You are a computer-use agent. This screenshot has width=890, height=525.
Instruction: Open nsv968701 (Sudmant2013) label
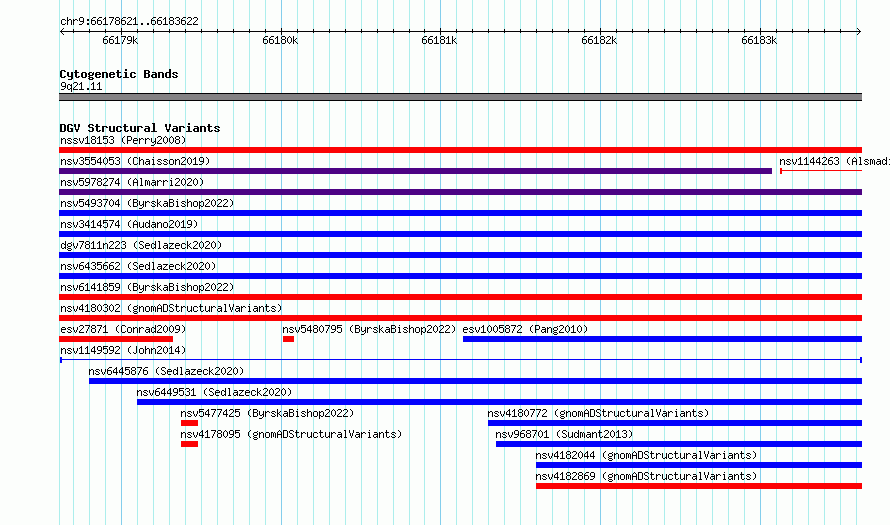tap(564, 434)
